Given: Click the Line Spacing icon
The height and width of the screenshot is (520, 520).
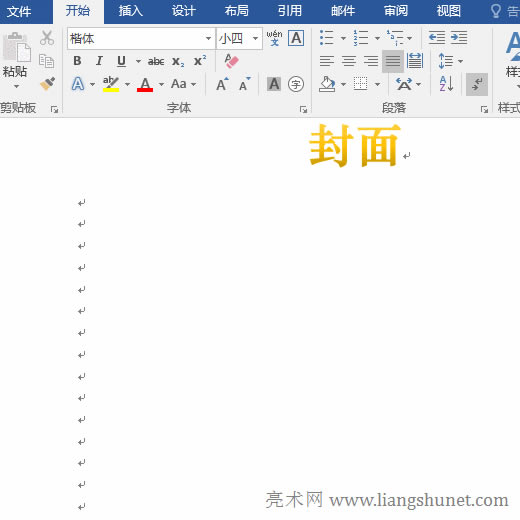Looking at the screenshot, I should tap(446, 61).
